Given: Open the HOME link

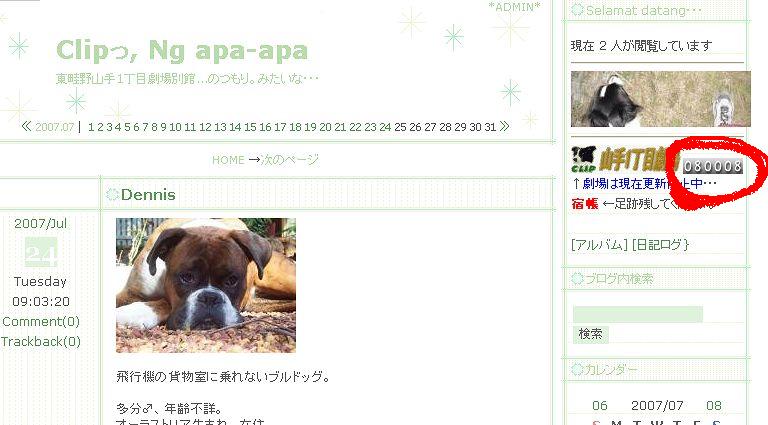Looking at the screenshot, I should pyautogui.click(x=228, y=160).
